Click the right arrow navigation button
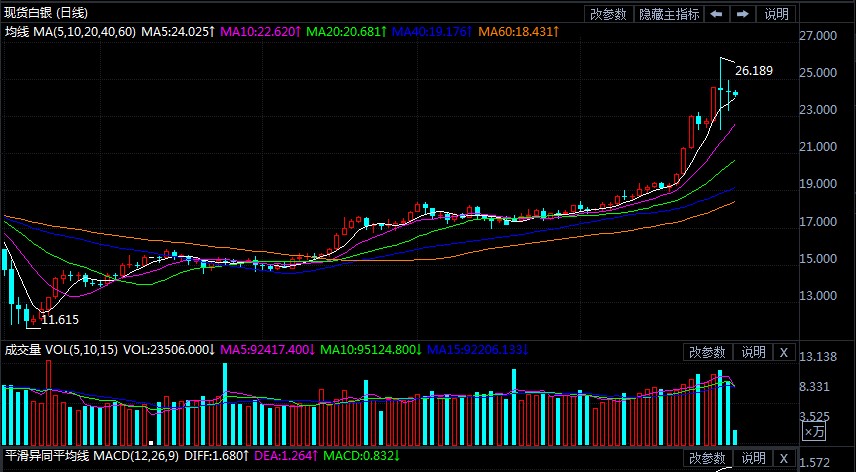The image size is (856, 472). click(742, 14)
